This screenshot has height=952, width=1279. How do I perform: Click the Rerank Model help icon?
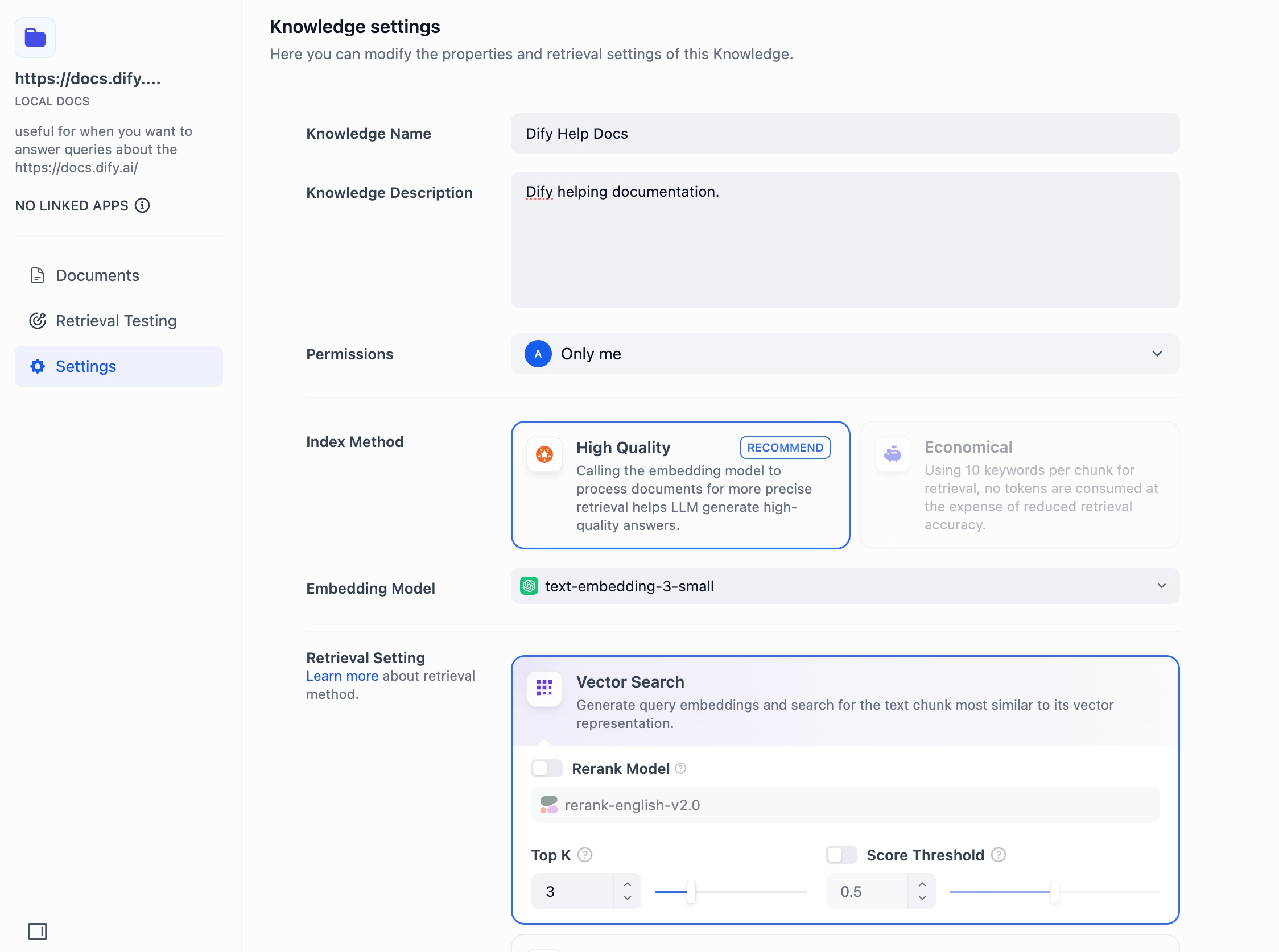pos(680,769)
